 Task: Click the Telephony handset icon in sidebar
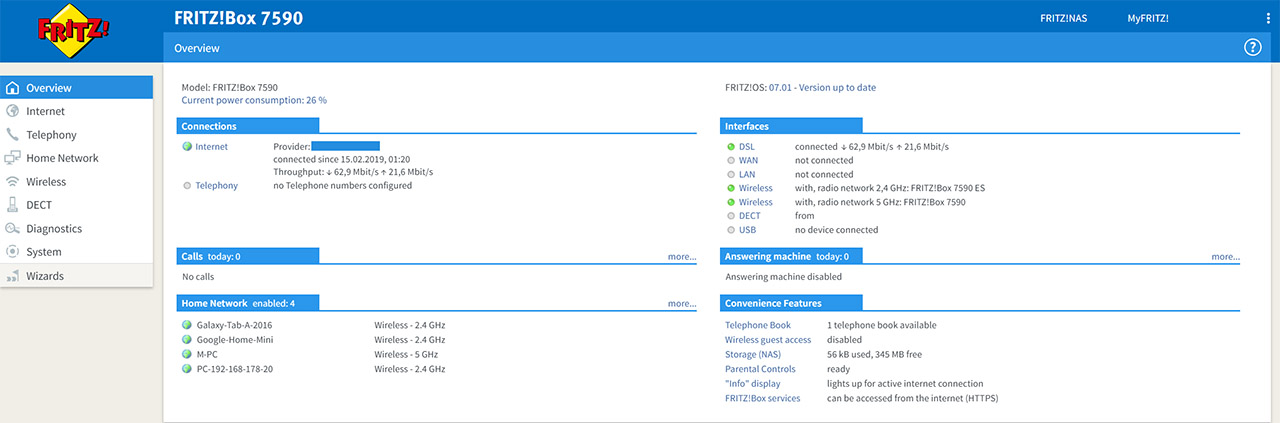(x=13, y=135)
